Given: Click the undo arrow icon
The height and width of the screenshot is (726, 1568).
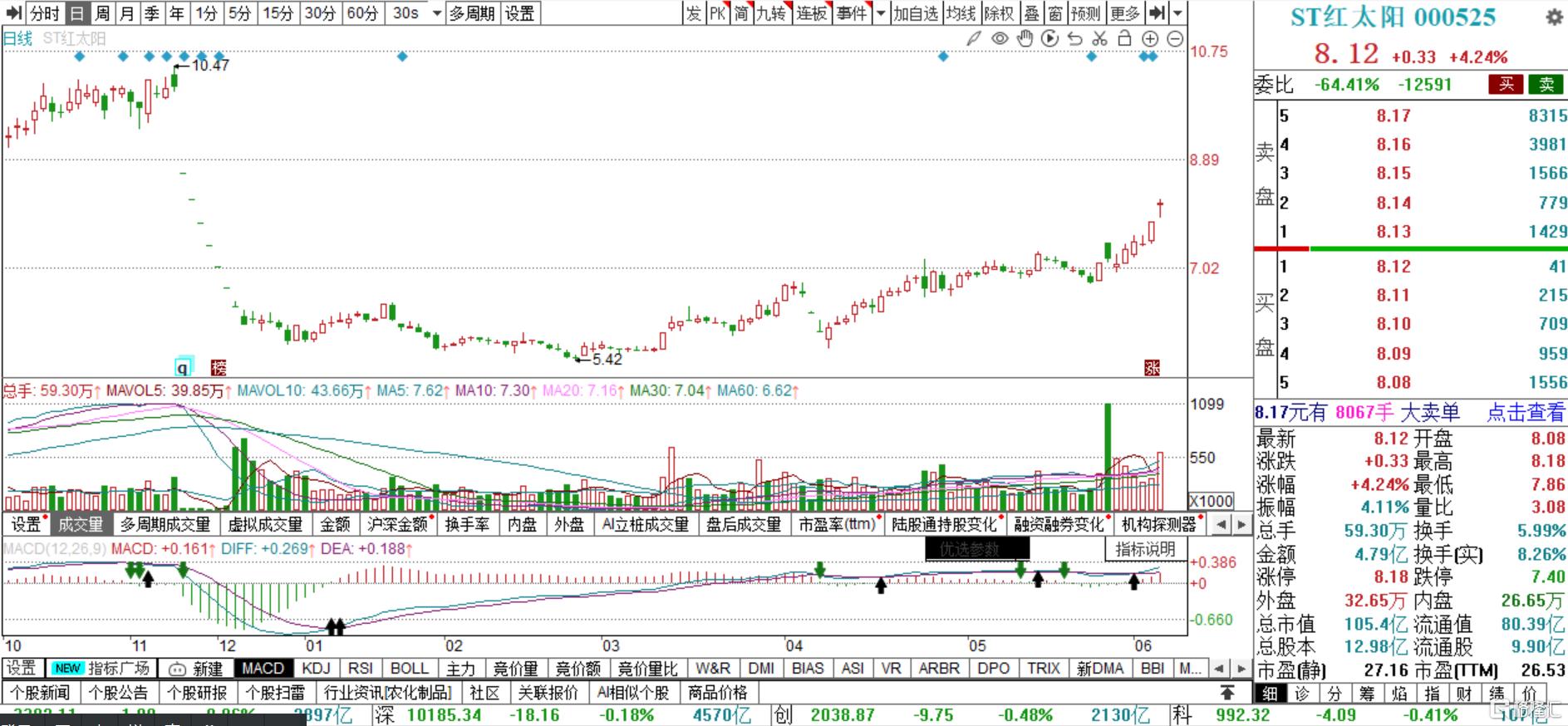Looking at the screenshot, I should 1074,38.
